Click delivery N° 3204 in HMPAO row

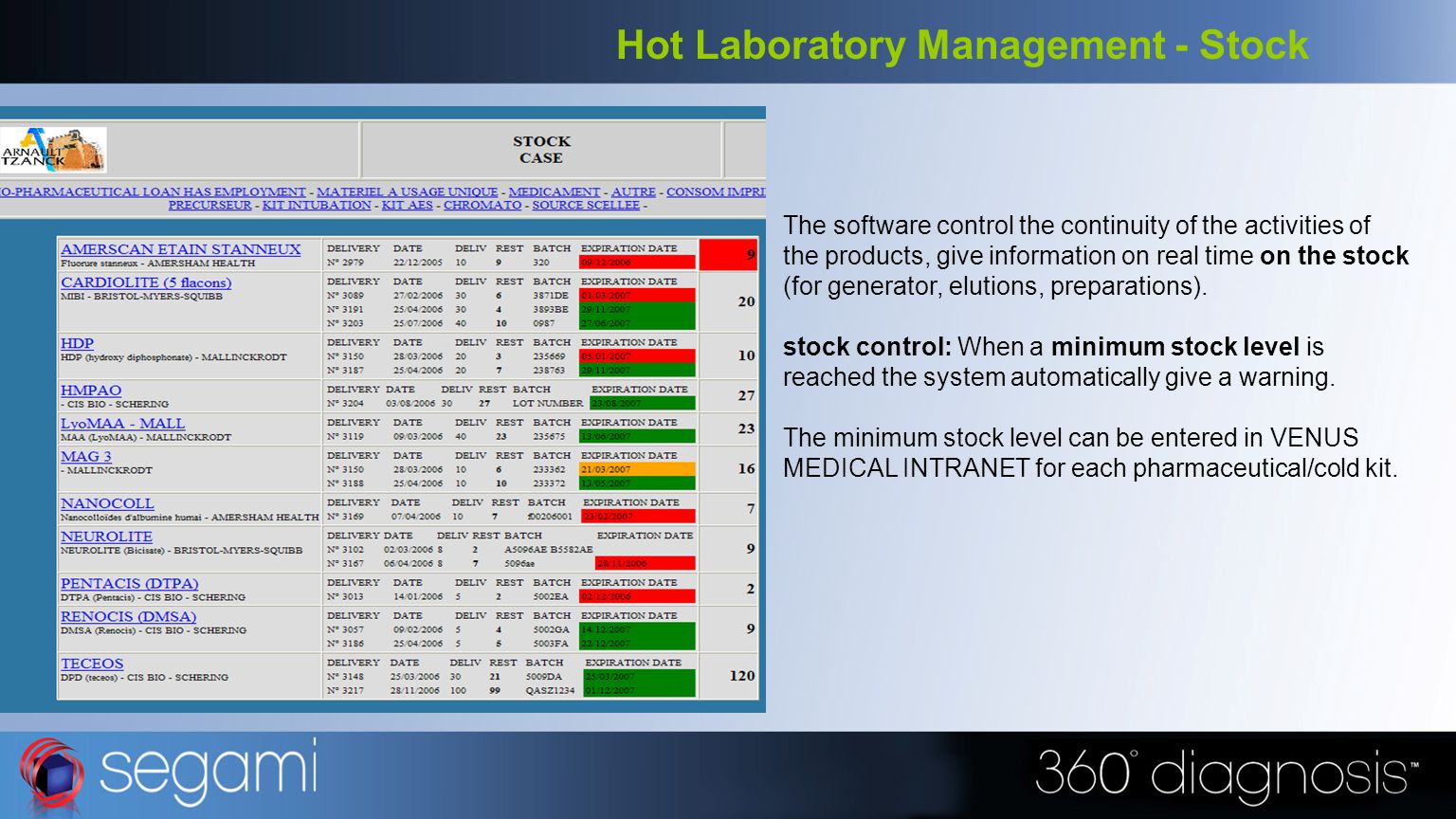(345, 403)
